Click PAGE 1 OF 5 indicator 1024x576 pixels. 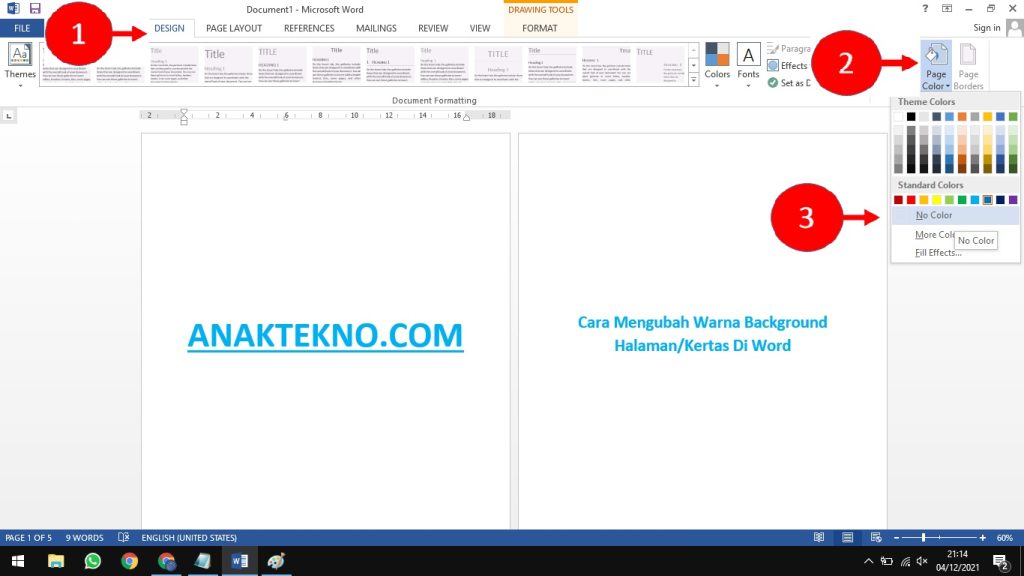pos(28,537)
